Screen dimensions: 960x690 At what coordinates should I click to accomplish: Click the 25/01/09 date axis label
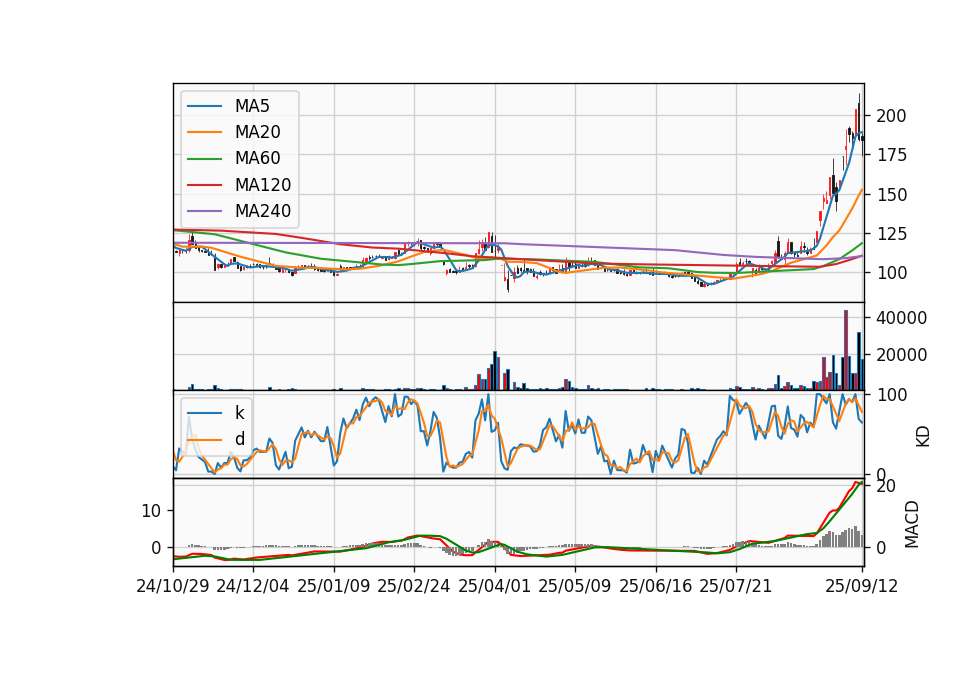[334, 586]
